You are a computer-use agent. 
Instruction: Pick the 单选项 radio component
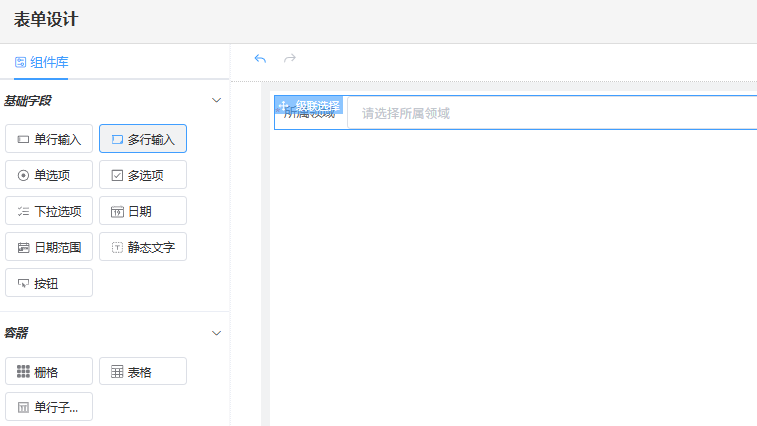point(49,175)
